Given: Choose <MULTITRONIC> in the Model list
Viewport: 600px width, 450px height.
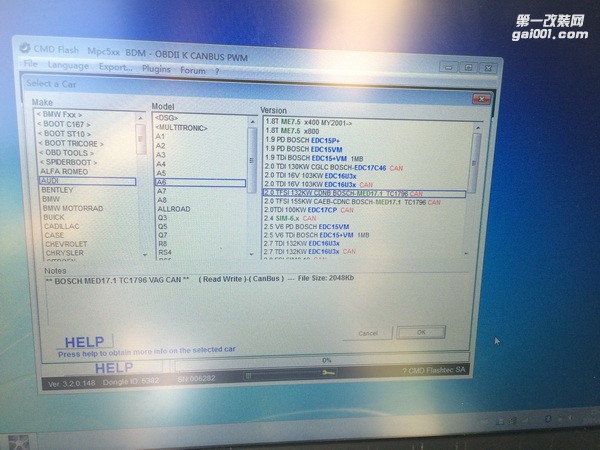Looking at the screenshot, I should [181, 128].
